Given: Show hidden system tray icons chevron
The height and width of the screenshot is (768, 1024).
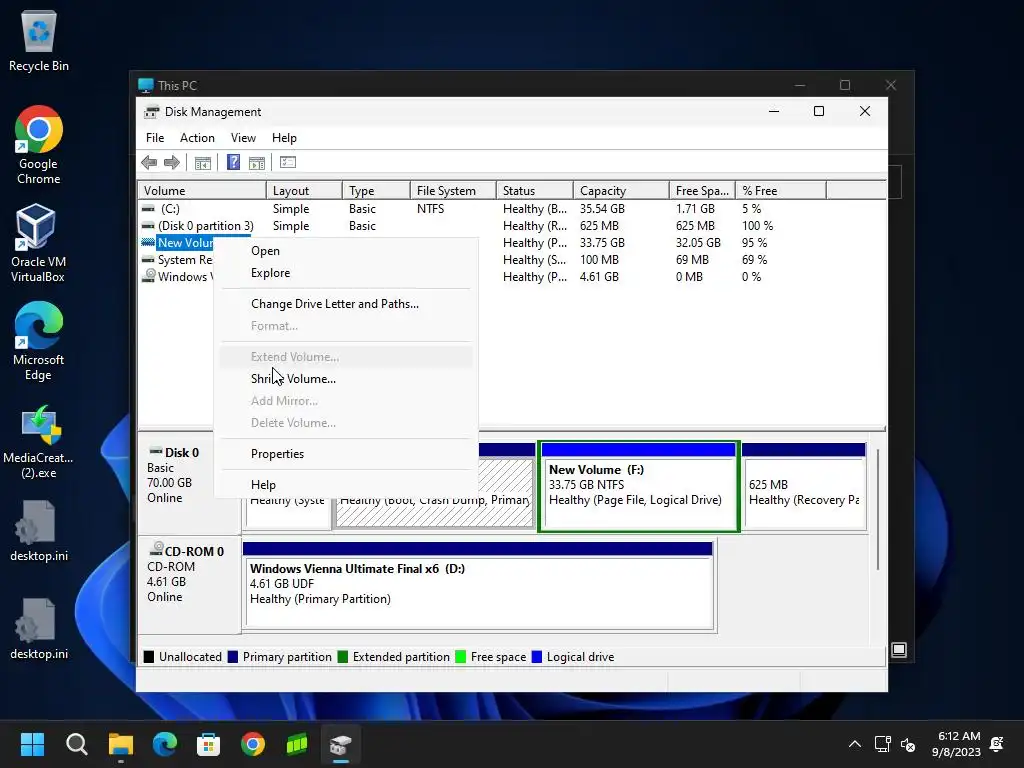Looking at the screenshot, I should (854, 744).
